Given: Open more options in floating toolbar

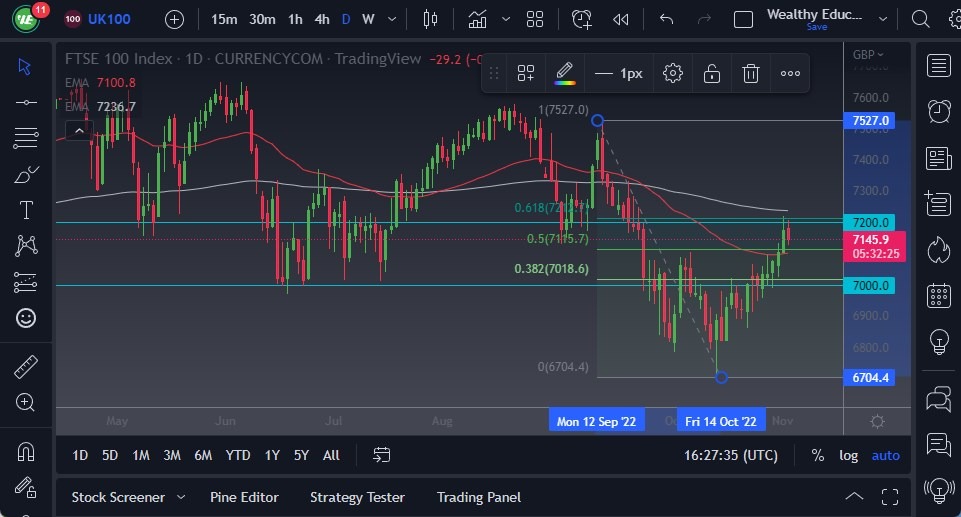Looking at the screenshot, I should coord(790,74).
